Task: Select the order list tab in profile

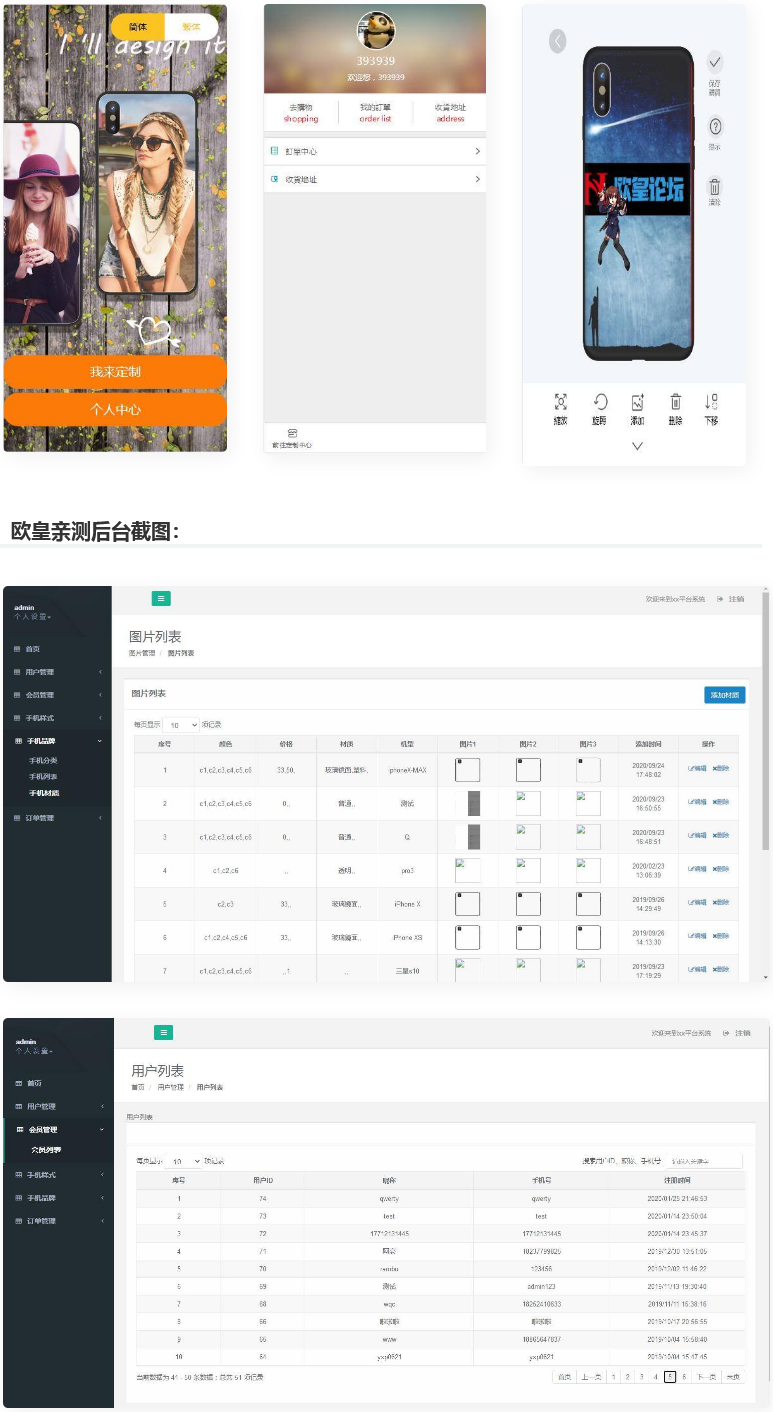Action: pos(375,113)
